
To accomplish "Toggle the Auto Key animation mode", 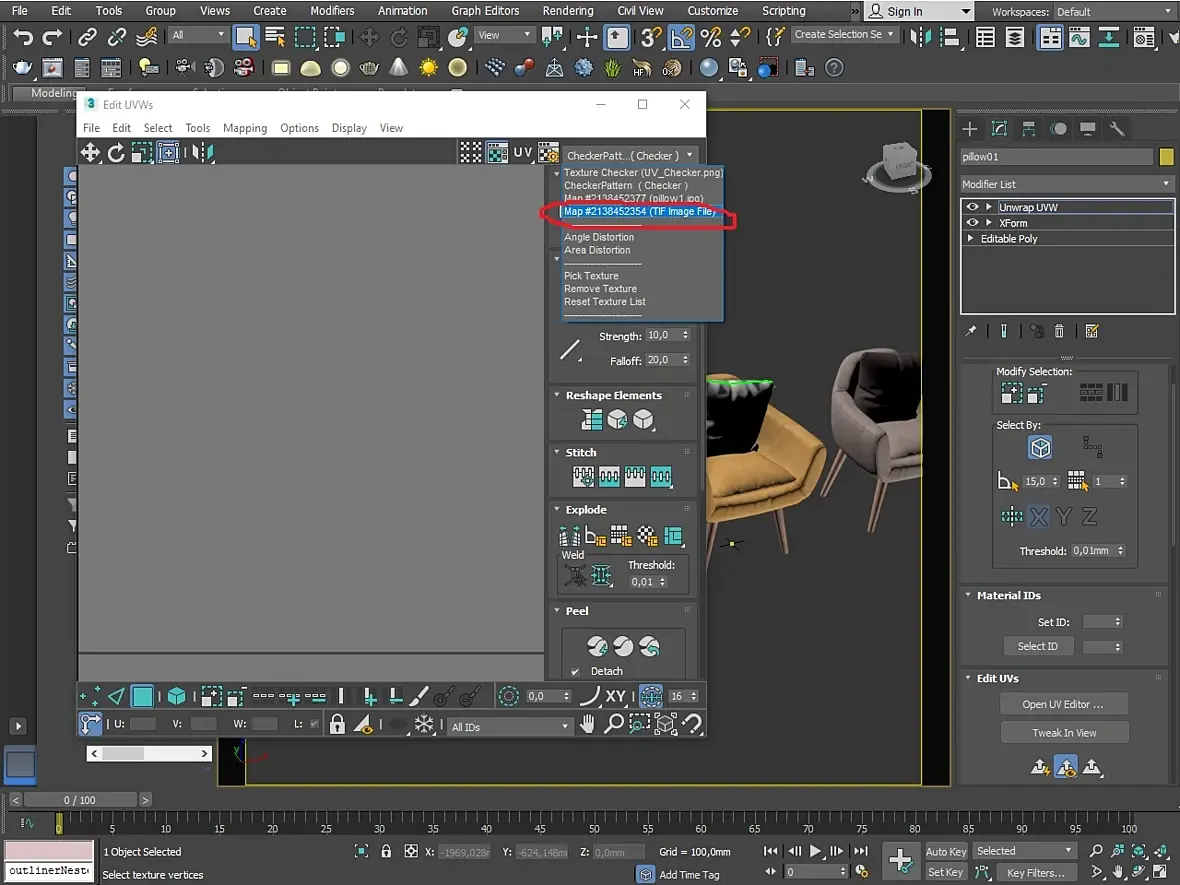I will [x=945, y=851].
